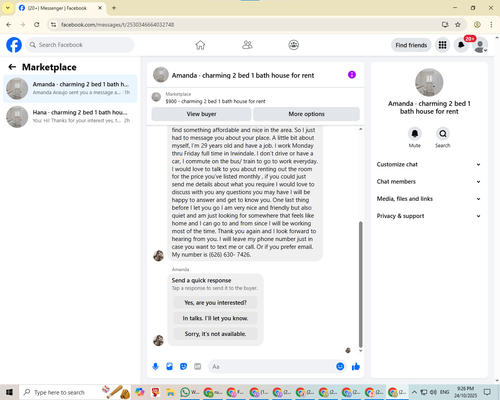
Task: Open the Hana conversation in Marketplace list
Action: (x=70, y=117)
